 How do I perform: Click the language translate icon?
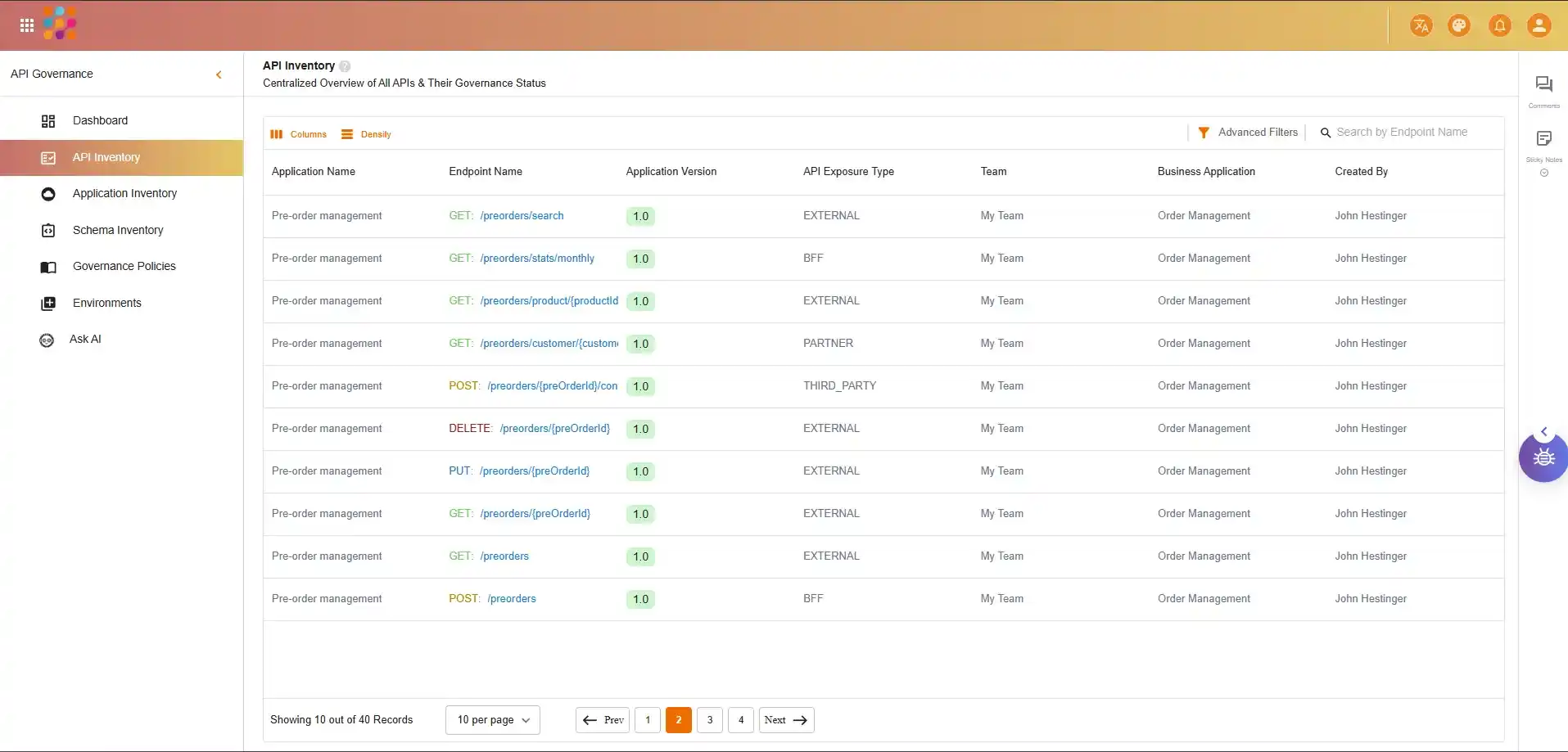pyautogui.click(x=1421, y=26)
